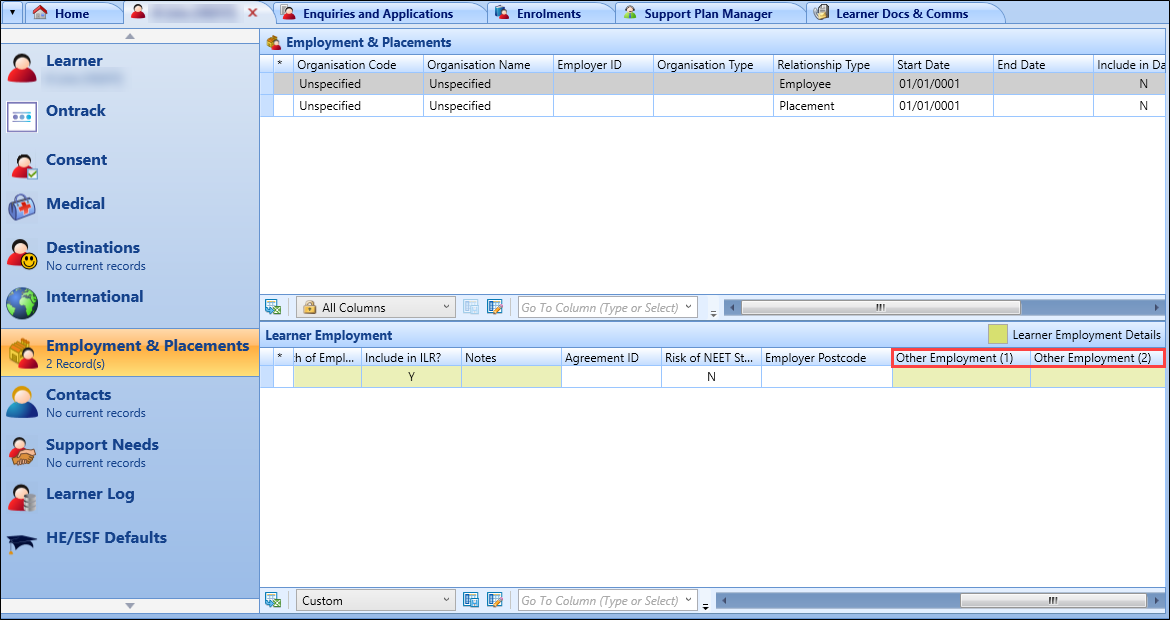Screen dimensions: 1170x620
Task: Open the Ontrack section icon
Action: click(x=22, y=117)
